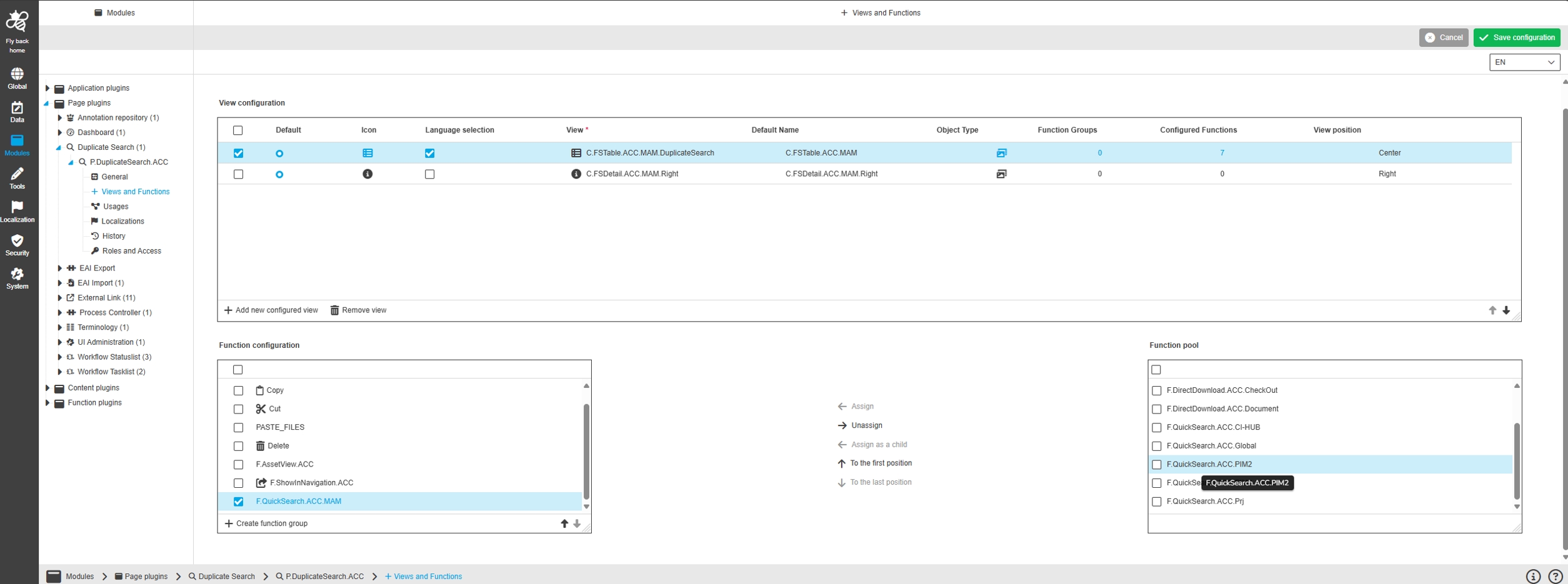The width and height of the screenshot is (1568, 584).
Task: Expand the External Link (11) node
Action: point(60,298)
